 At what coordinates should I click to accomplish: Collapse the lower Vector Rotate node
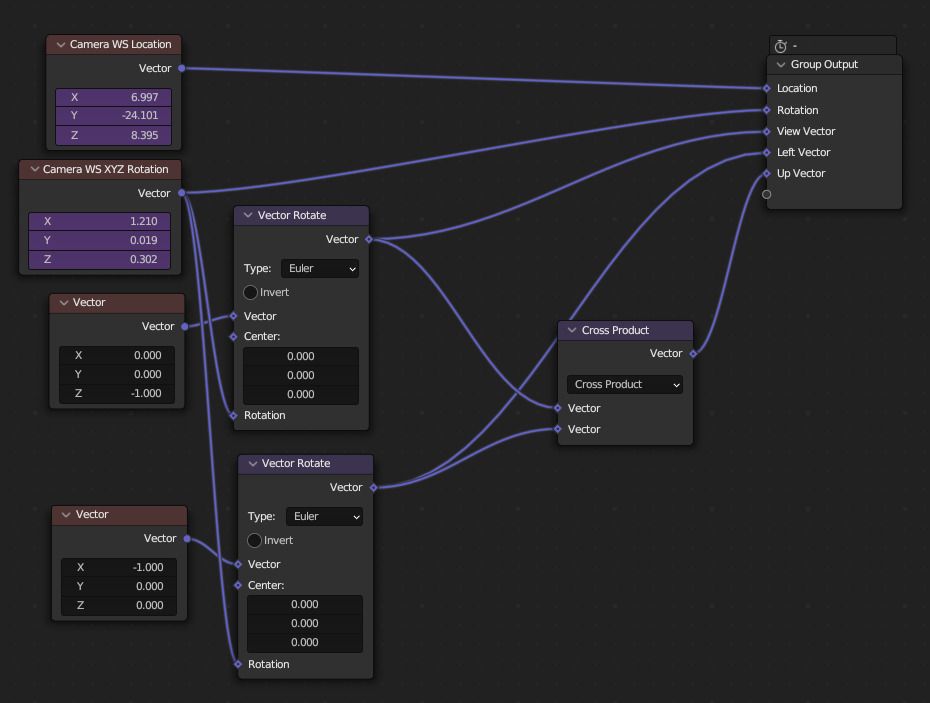click(252, 463)
